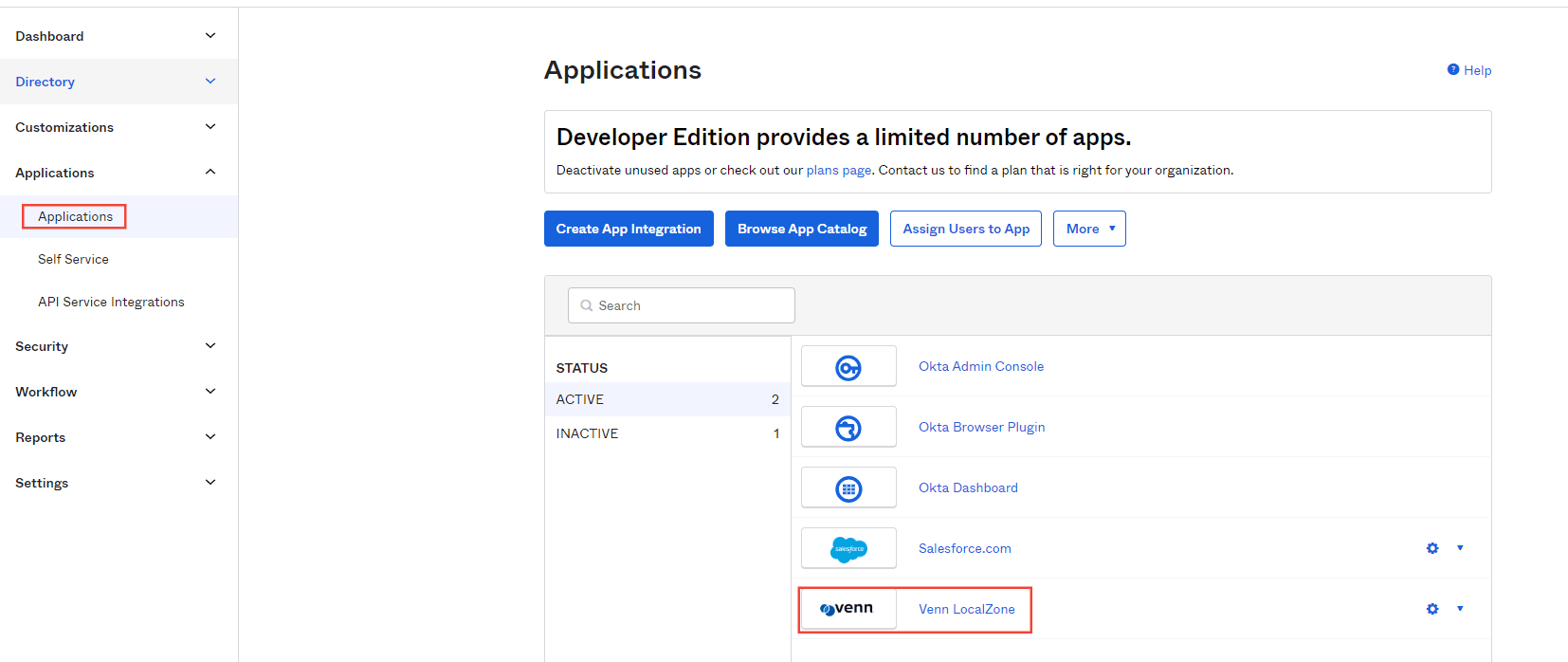
Task: Follow the plans page link
Action: coord(838,171)
